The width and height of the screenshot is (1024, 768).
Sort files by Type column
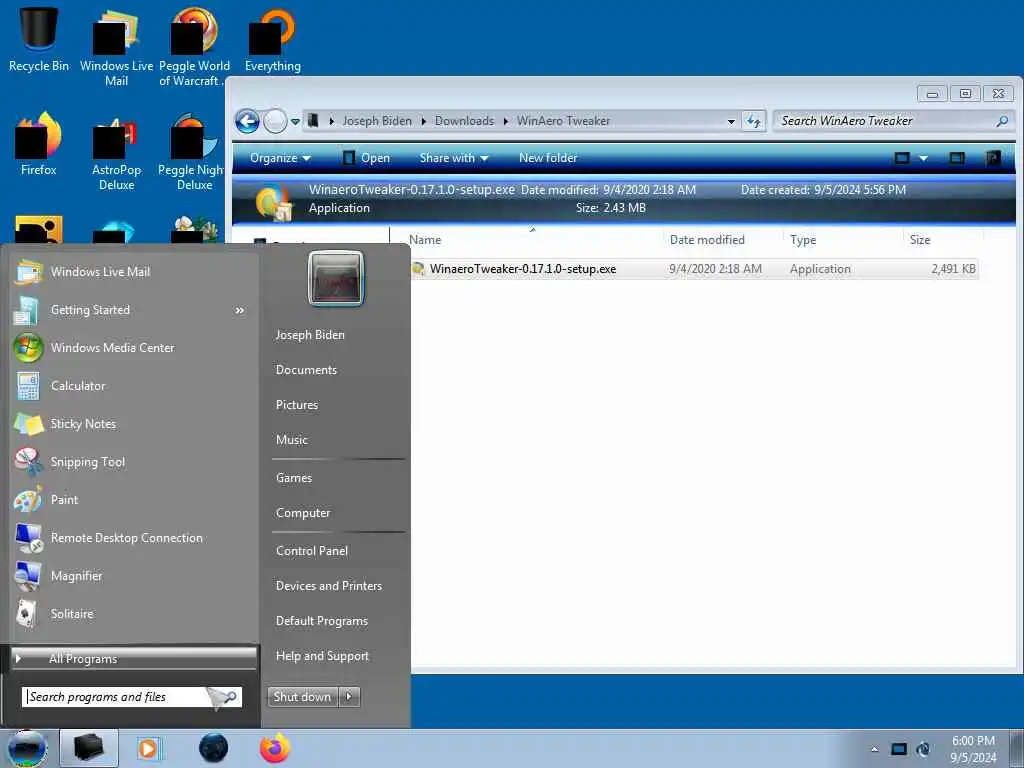tap(843, 240)
